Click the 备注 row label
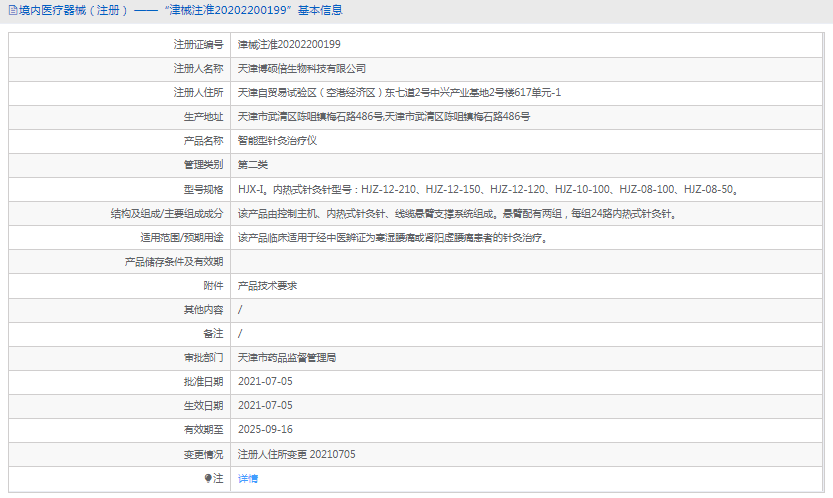Viewport: 833px width, 498px height. (213, 333)
